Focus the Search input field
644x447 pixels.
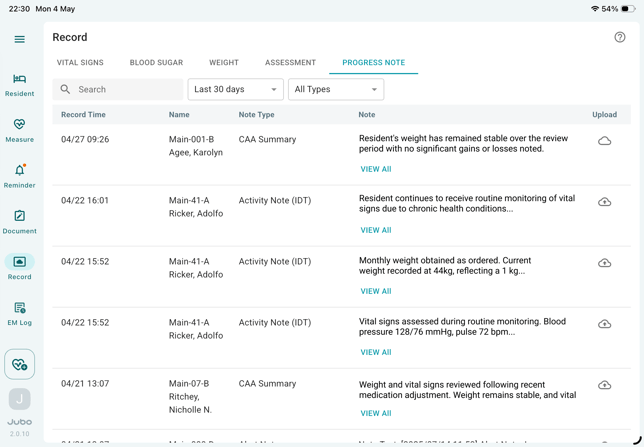click(x=118, y=89)
